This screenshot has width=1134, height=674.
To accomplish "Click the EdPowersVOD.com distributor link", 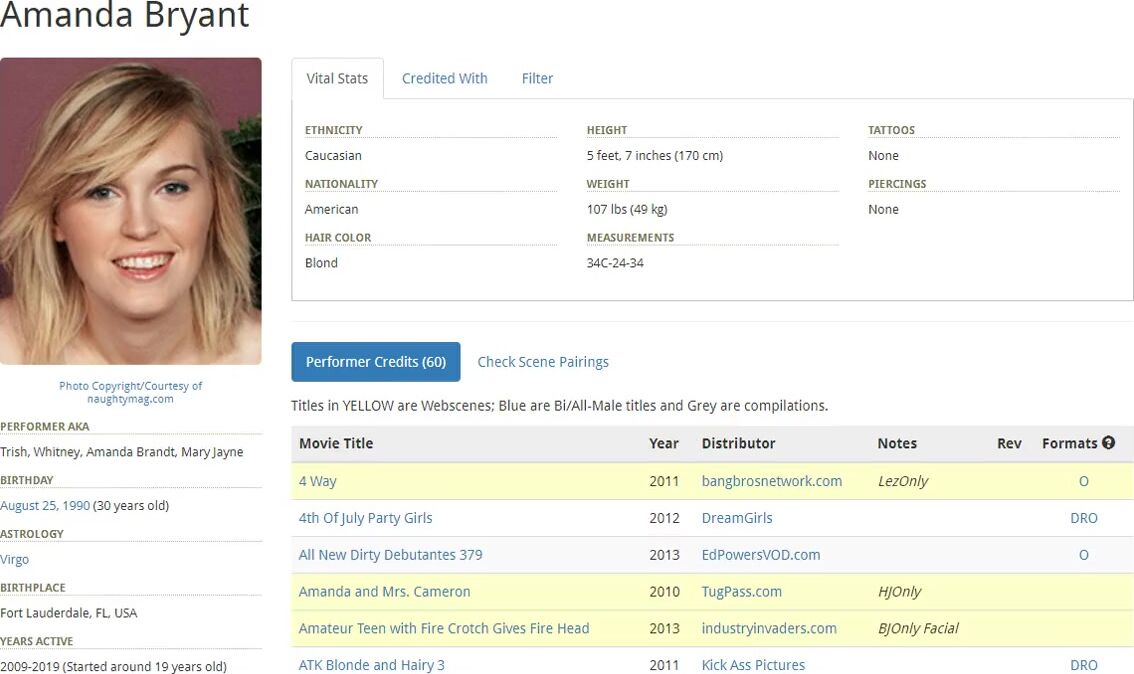I will [760, 555].
